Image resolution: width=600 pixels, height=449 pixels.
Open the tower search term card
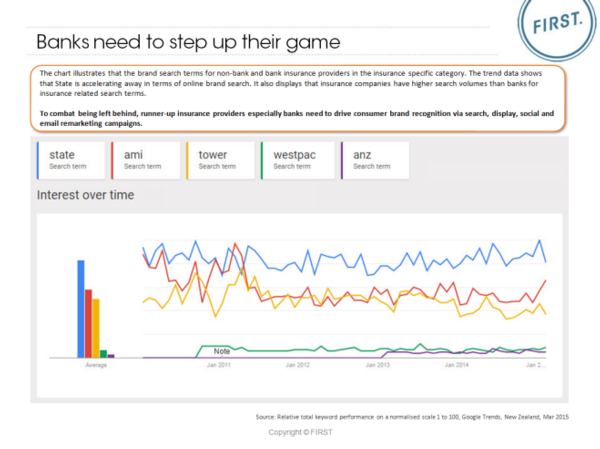point(216,159)
